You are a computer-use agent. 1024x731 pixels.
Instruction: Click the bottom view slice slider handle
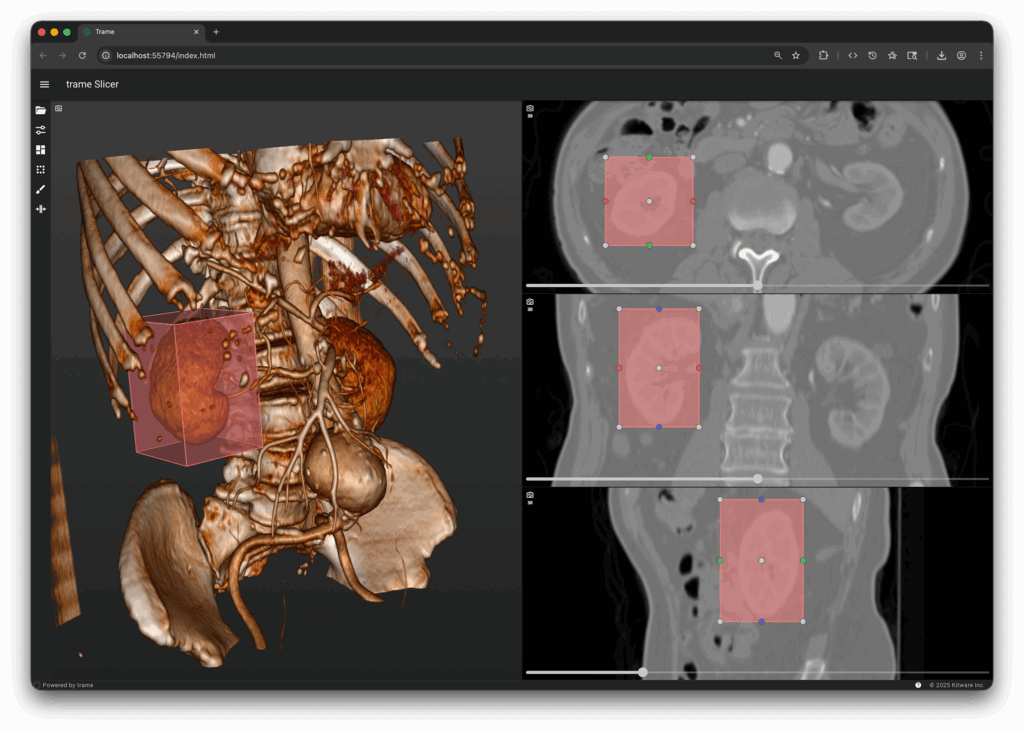coord(643,672)
